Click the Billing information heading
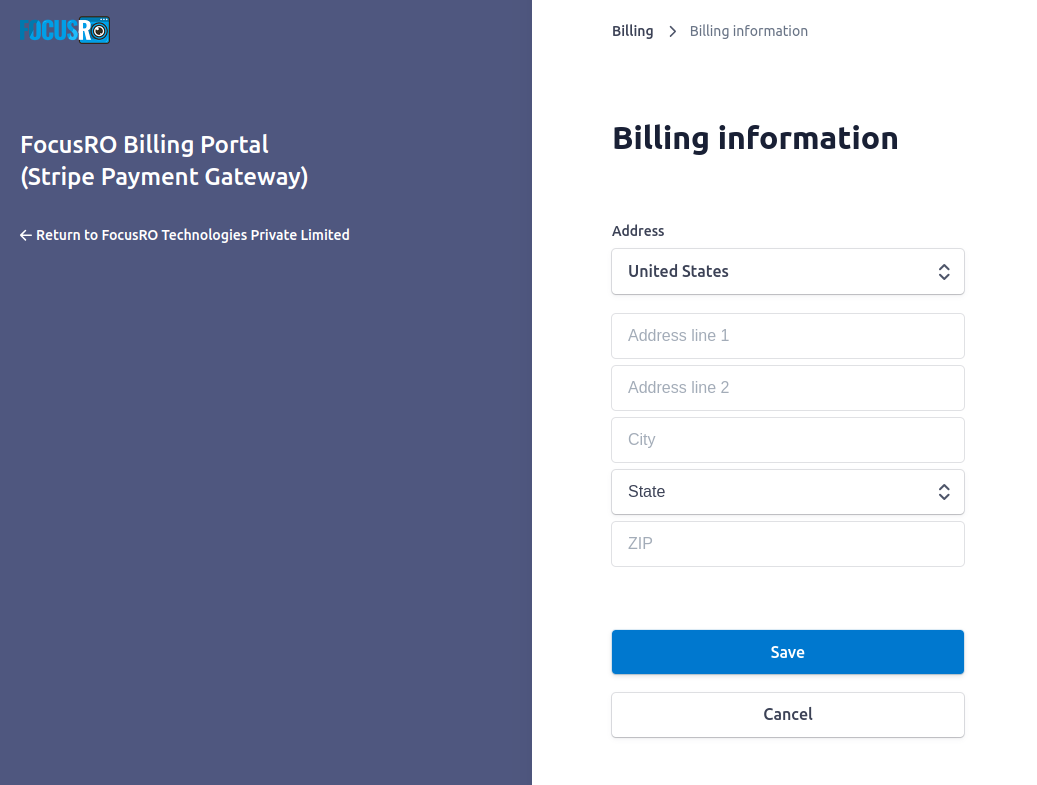Viewport: 1037px width, 785px height. click(755, 138)
